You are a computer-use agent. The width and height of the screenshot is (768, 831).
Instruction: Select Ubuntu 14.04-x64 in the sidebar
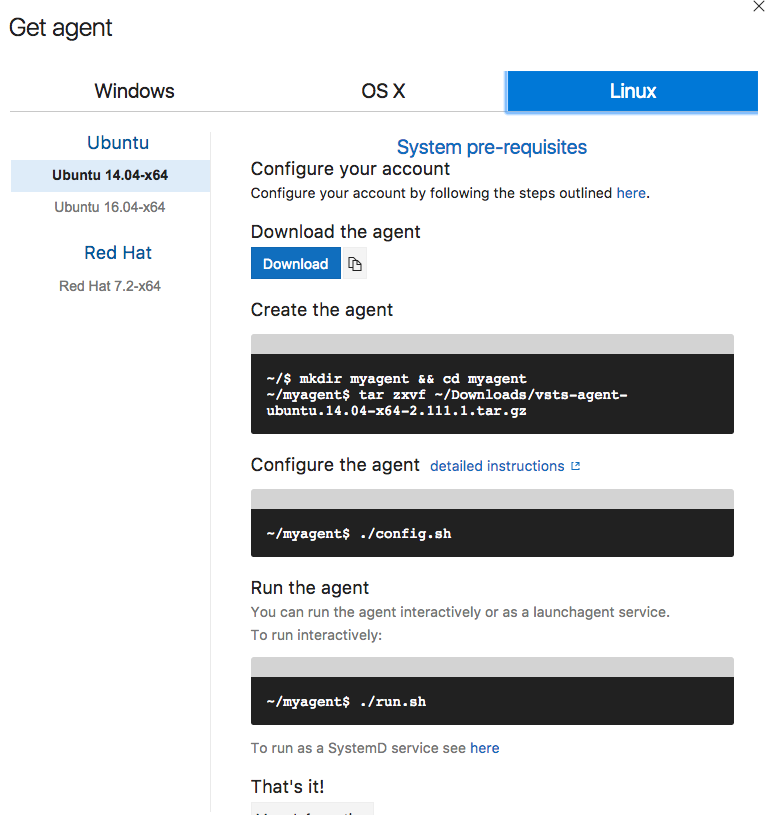(x=110, y=175)
